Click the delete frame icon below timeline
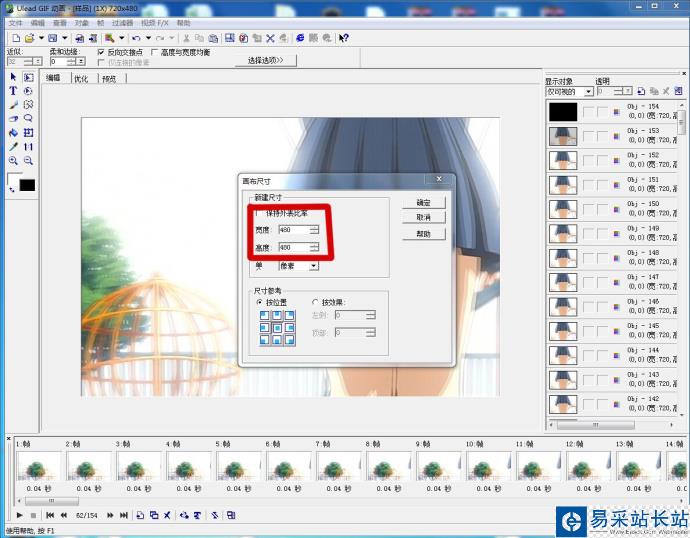Image resolution: width=690 pixels, height=538 pixels. tap(167, 515)
